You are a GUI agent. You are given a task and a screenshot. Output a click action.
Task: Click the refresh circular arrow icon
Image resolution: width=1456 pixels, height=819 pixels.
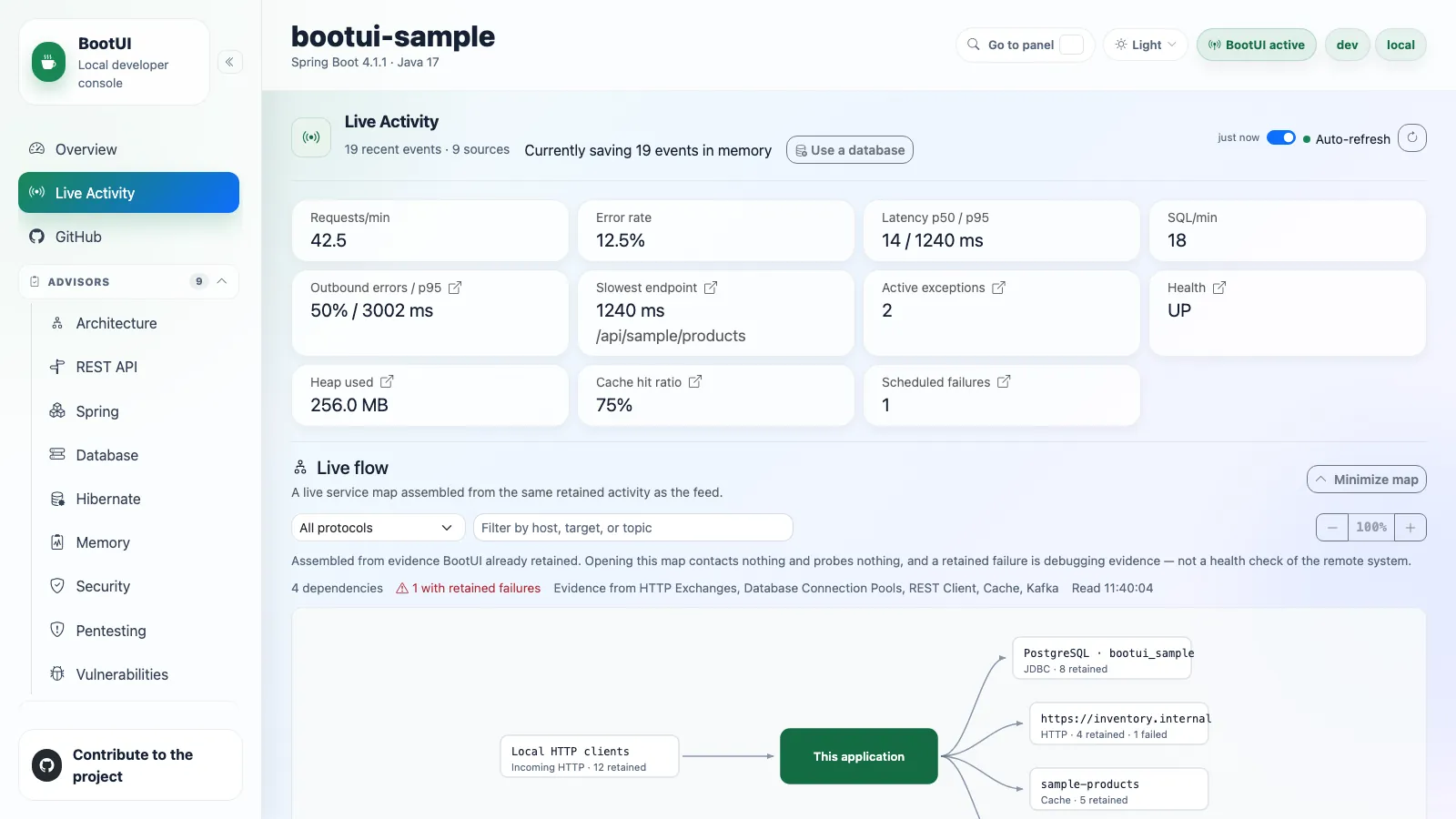[x=1412, y=137]
